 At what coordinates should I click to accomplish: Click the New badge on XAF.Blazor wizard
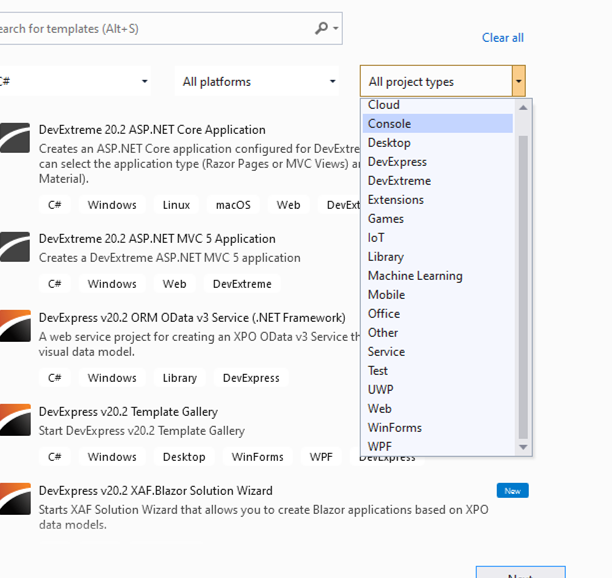tap(512, 491)
